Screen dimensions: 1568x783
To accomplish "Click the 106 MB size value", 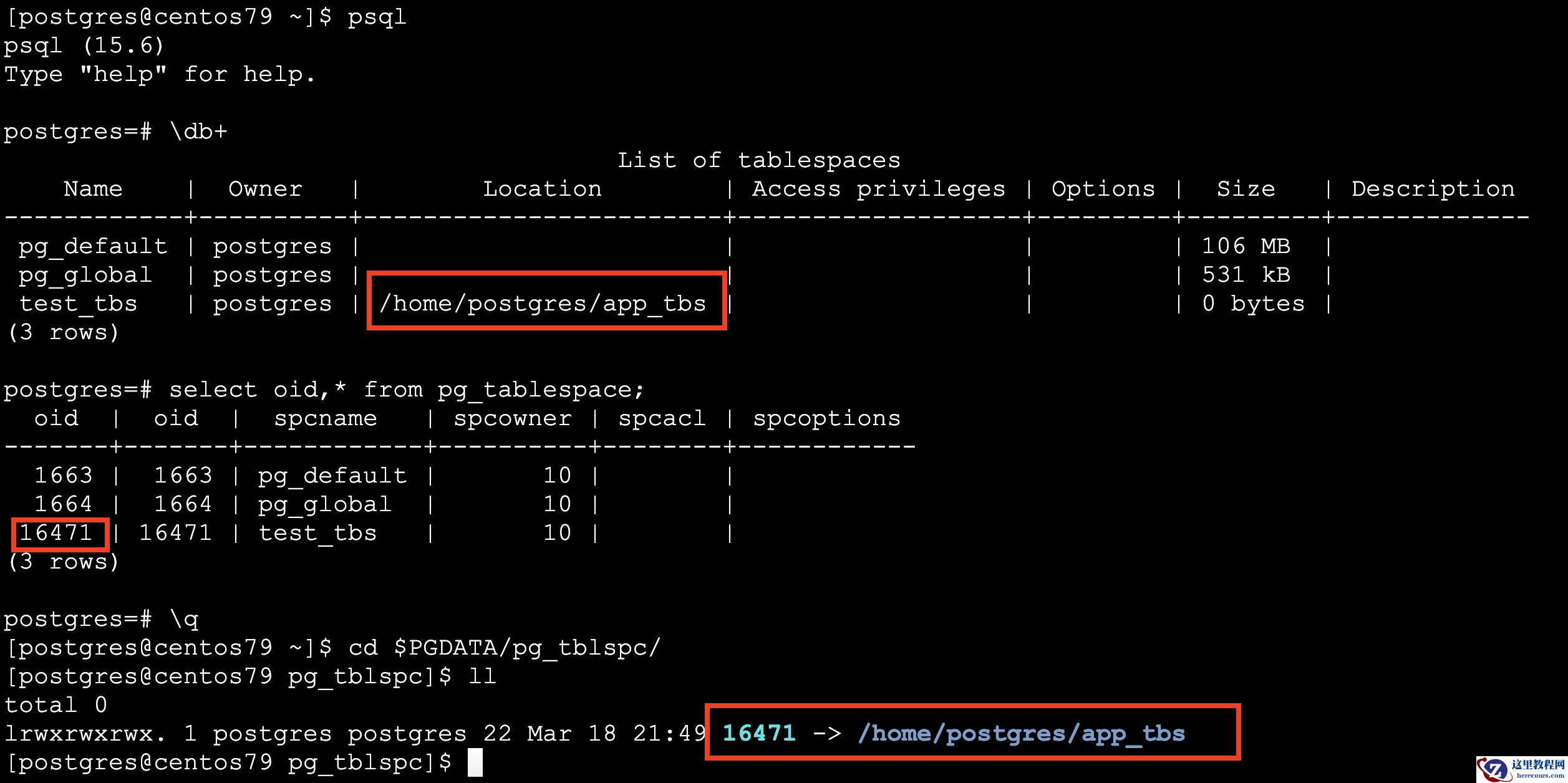I will point(1246,246).
